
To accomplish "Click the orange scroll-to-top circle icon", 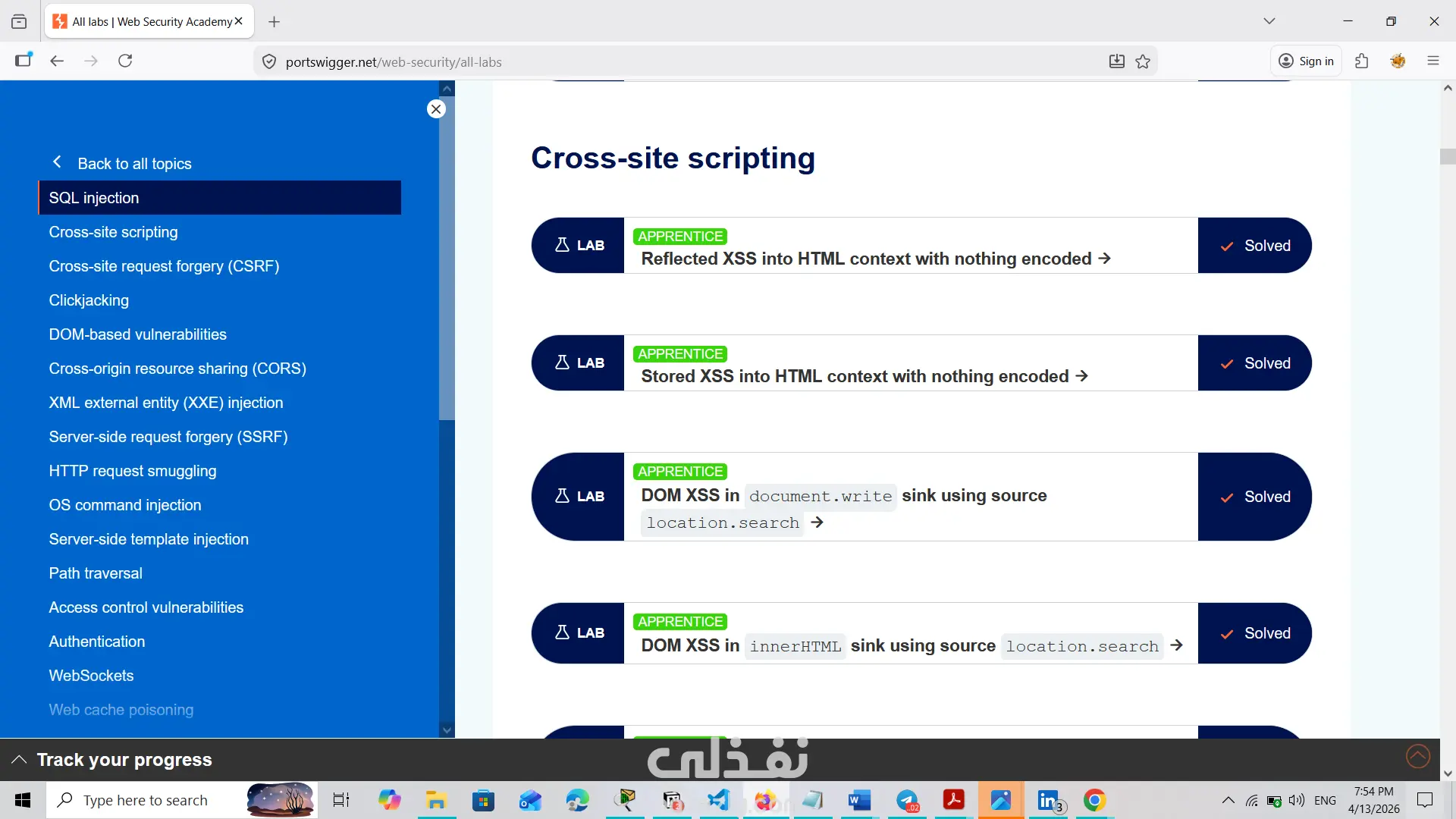I will (x=1417, y=756).
